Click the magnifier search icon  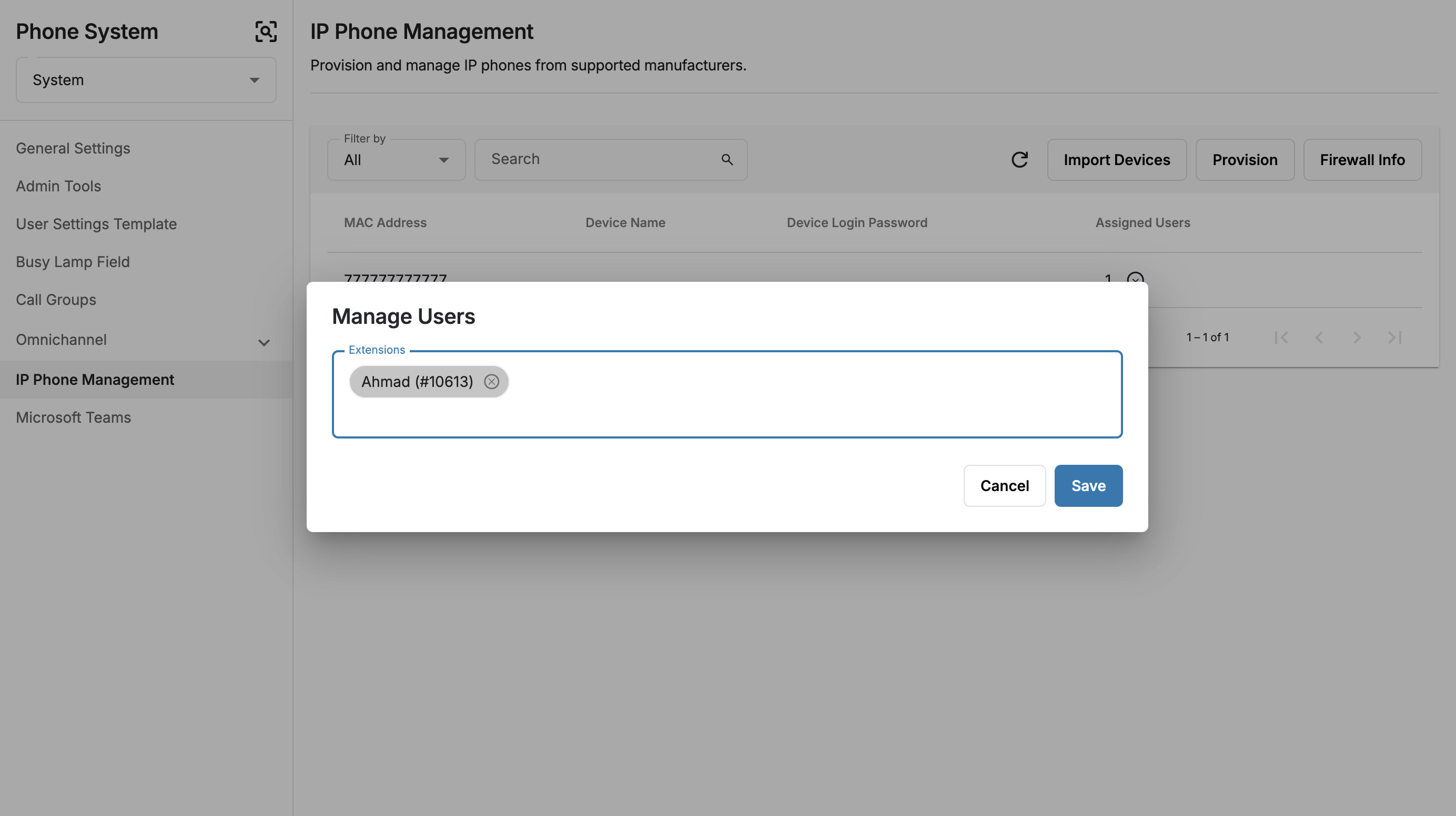[727, 160]
